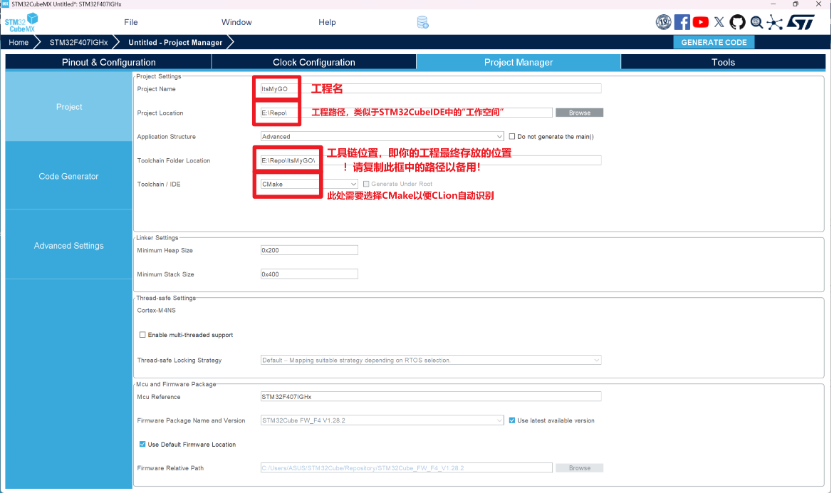Click the GENERATE CODE button
This screenshot has height=493, width=831.
coord(714,42)
